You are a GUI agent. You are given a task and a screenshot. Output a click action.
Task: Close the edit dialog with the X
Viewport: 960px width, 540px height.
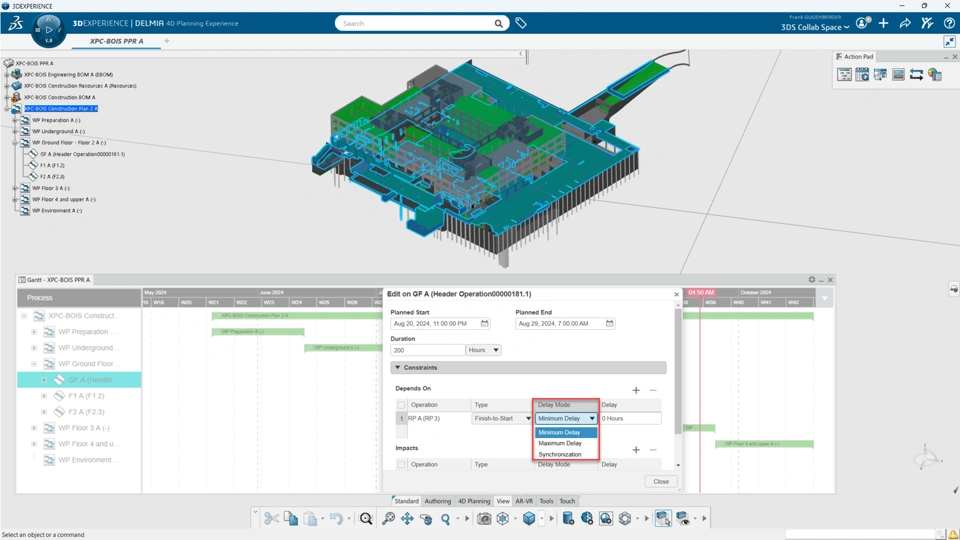click(x=677, y=294)
